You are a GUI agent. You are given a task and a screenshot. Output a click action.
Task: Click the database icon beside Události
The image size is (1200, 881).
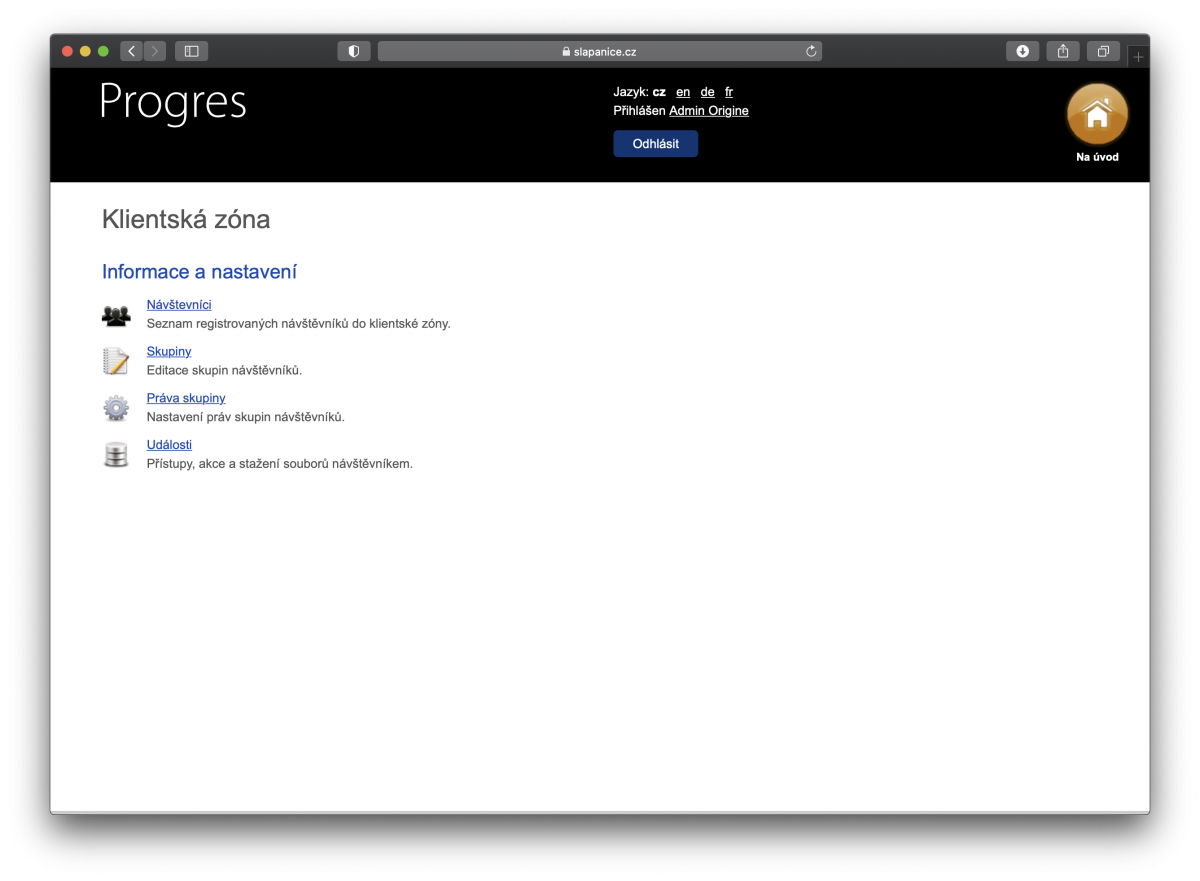coord(116,454)
